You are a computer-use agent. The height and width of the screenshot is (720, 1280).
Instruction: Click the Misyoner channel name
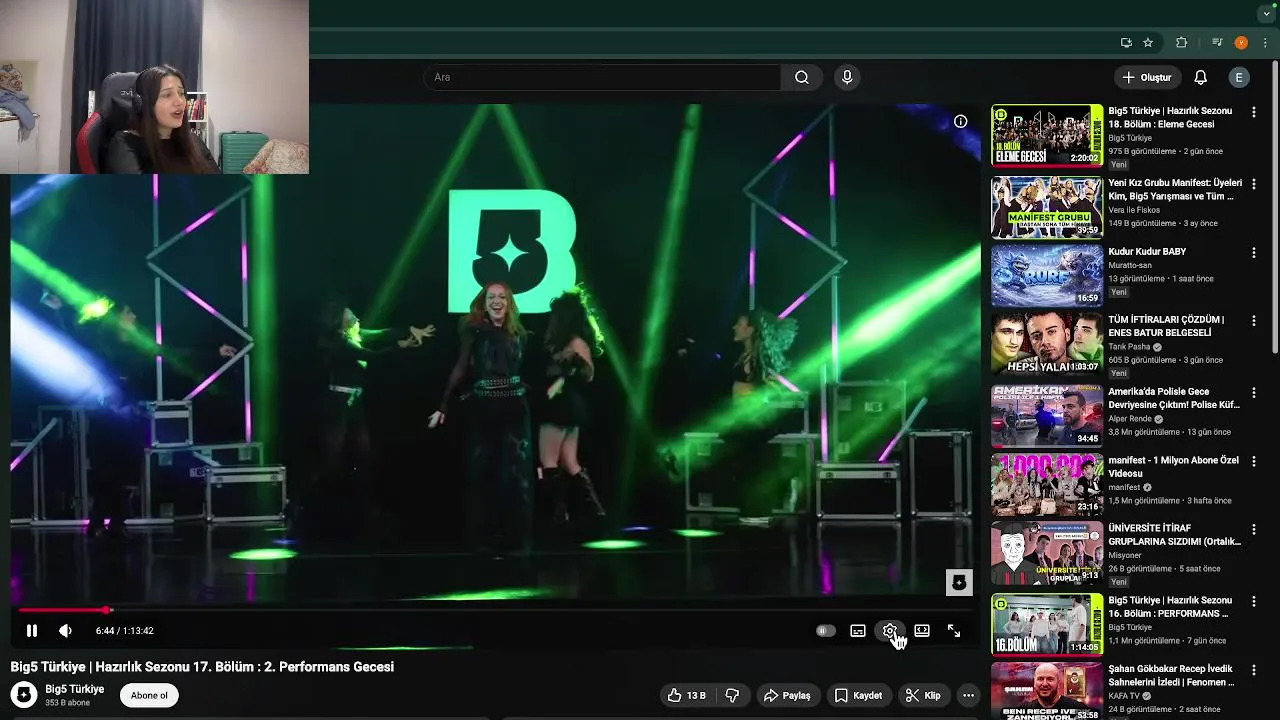[1125, 555]
